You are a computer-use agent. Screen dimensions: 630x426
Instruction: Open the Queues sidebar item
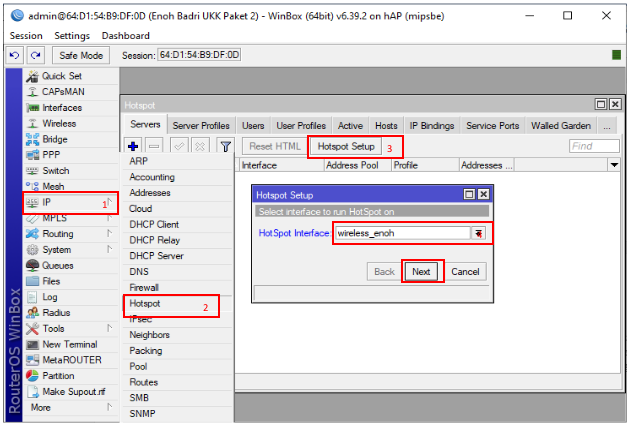71,266
